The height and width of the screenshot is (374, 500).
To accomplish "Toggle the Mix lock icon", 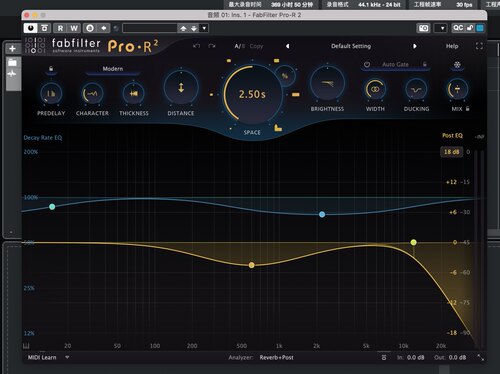I will point(467,108).
